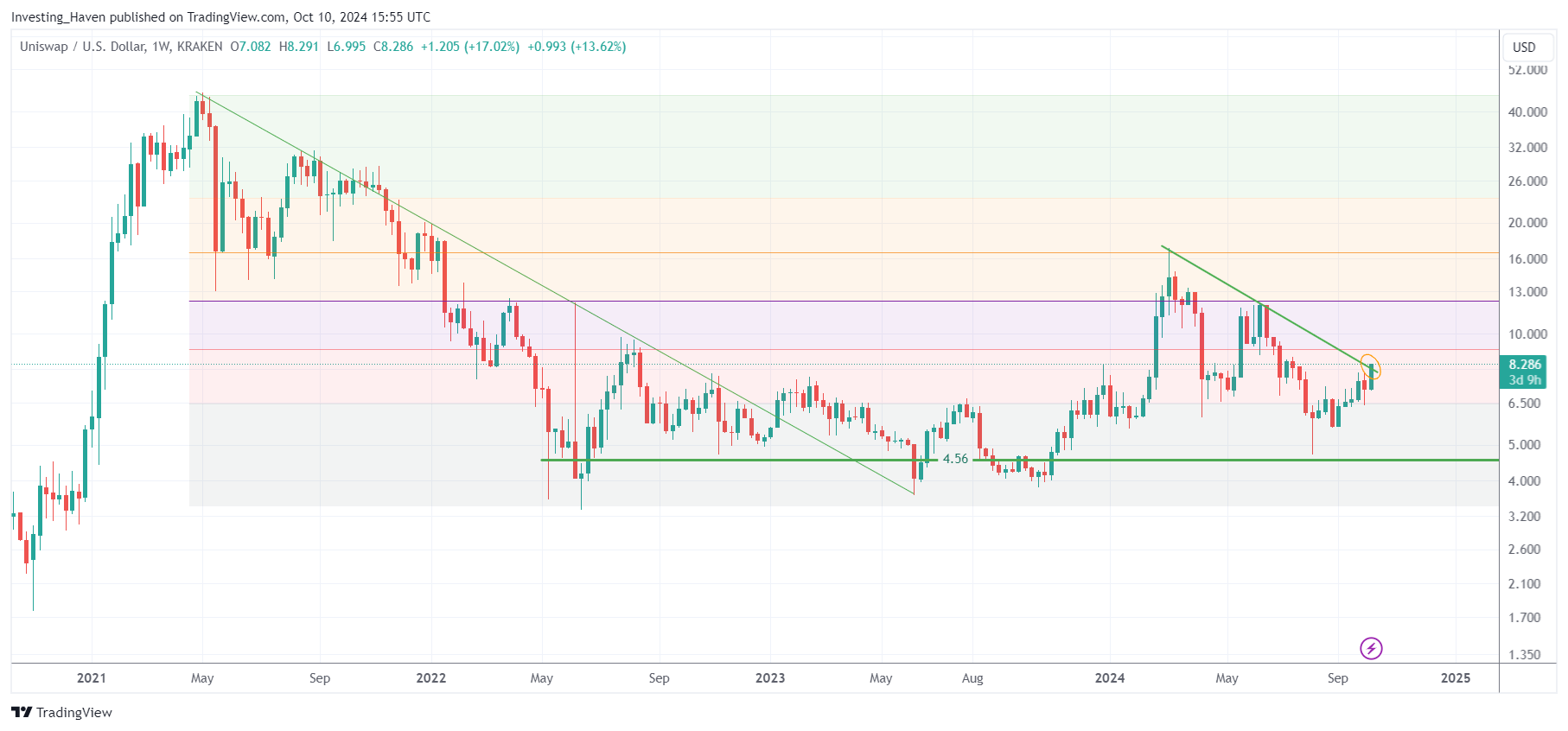Click the 26.000 price axis label
The width and height of the screenshot is (1568, 731).
(1527, 181)
